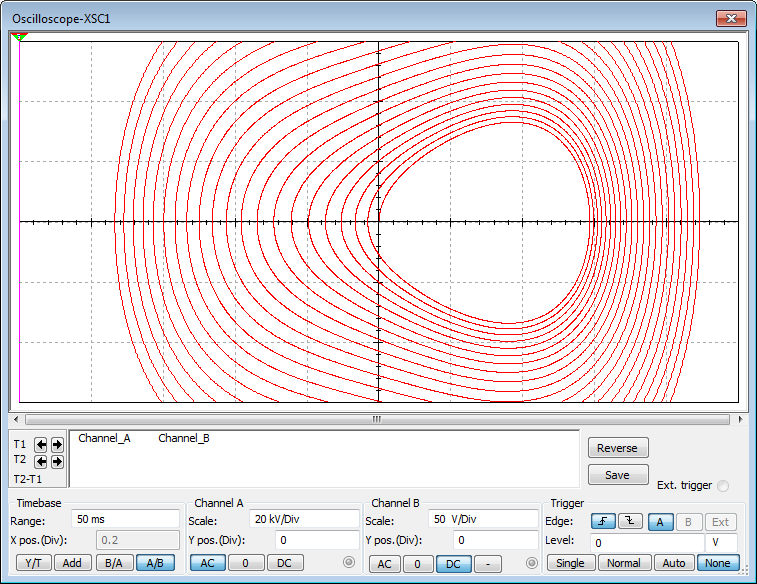Edit Channel A Y pos. field

(317, 540)
